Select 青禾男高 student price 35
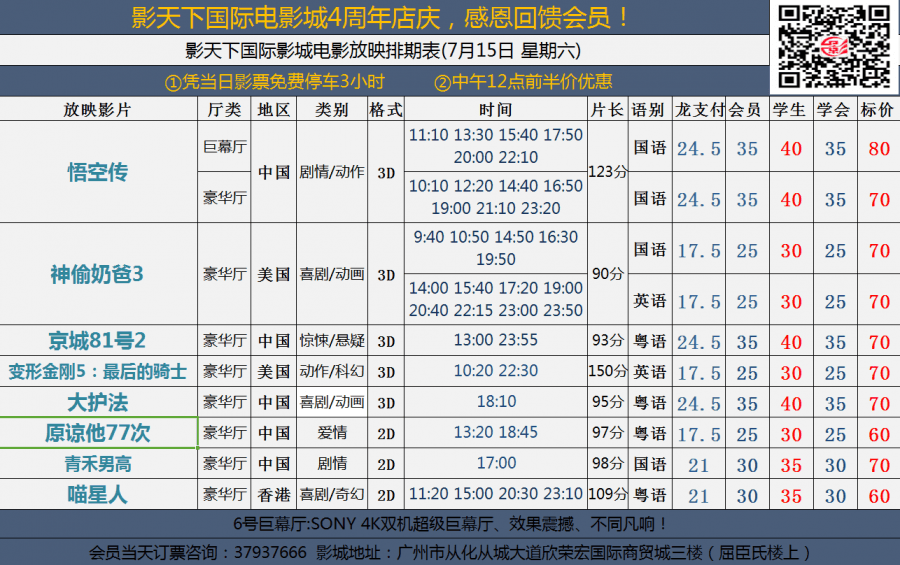This screenshot has height=565, width=900. click(x=791, y=465)
